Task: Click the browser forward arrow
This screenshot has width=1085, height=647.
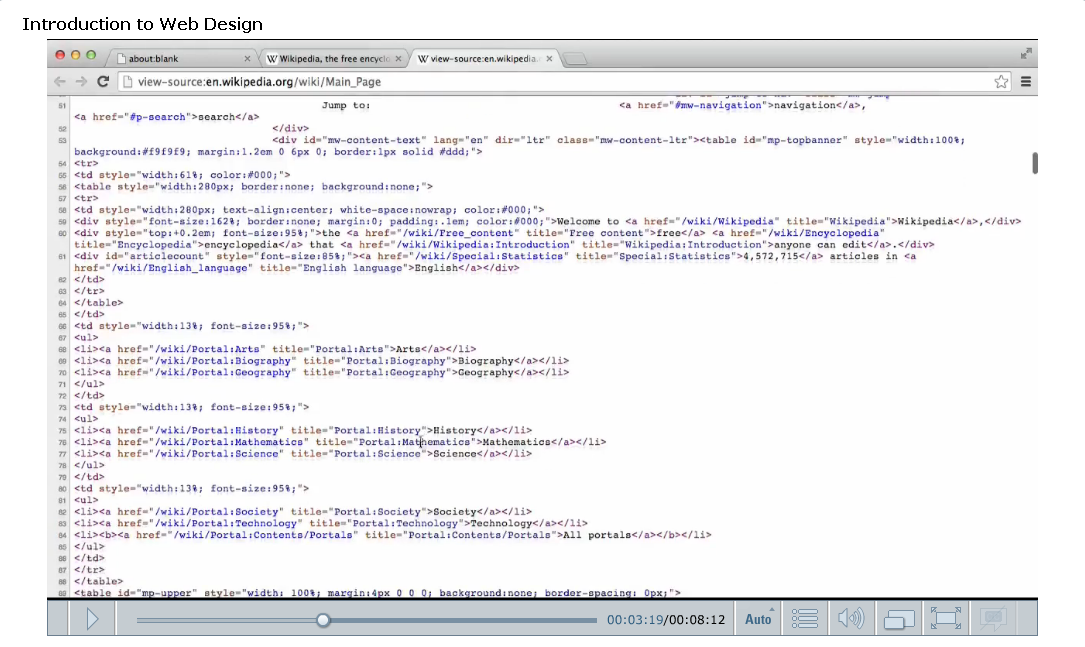Action: coord(82,82)
